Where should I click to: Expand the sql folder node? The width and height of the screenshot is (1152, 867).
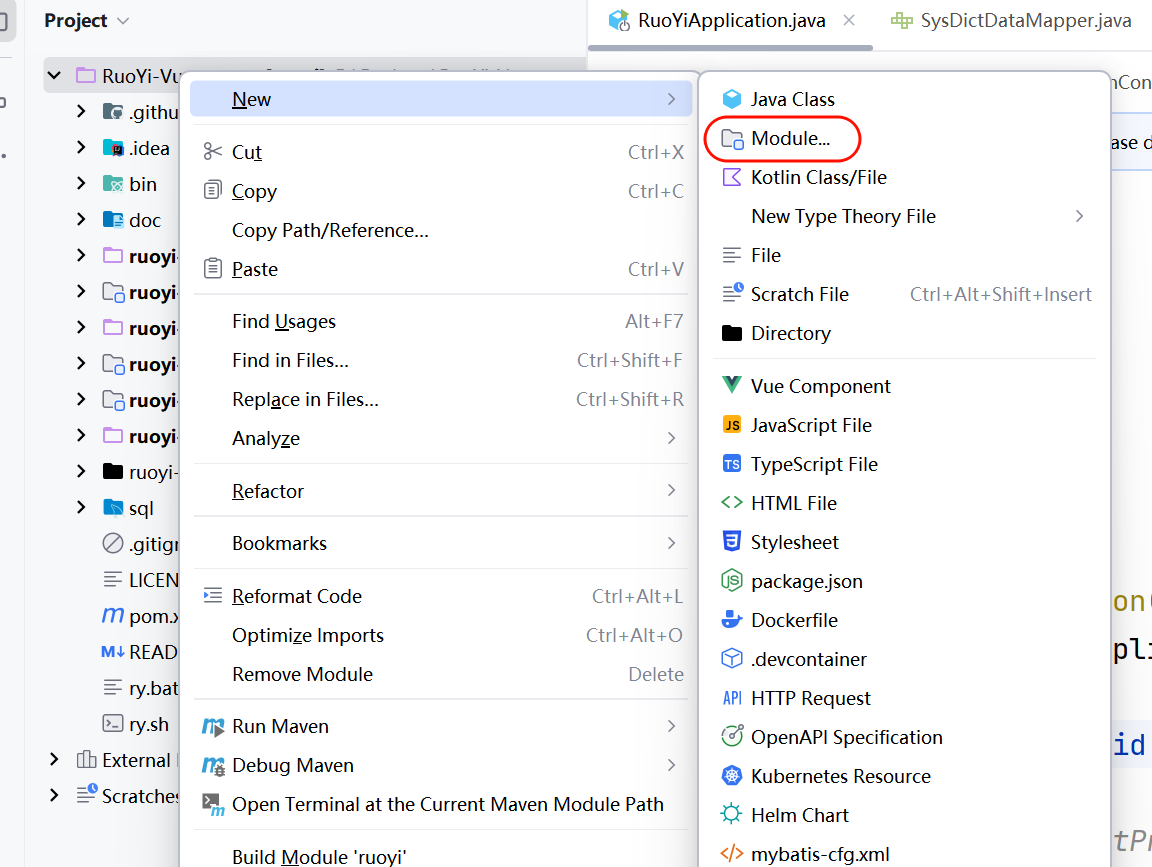click(81, 508)
